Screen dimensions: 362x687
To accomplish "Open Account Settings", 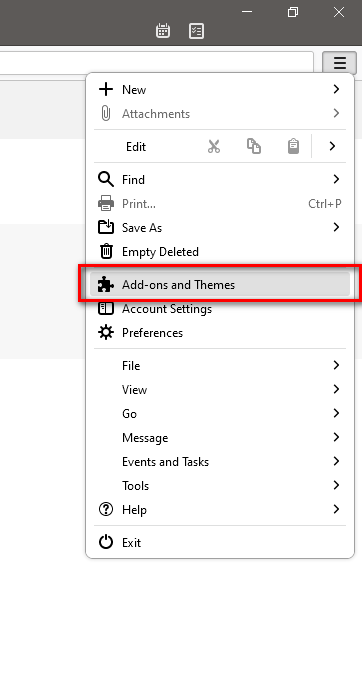I will click(220, 309).
